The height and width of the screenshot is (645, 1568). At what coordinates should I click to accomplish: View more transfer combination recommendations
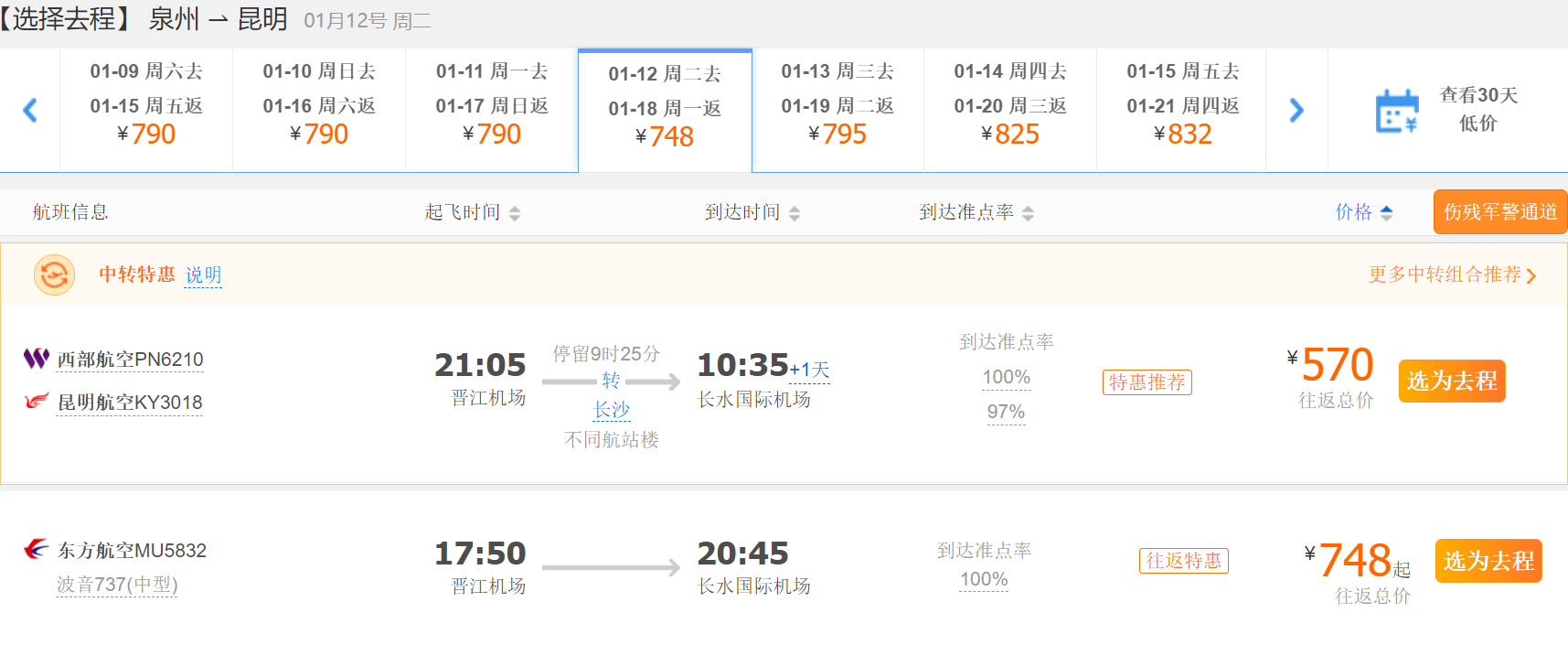[x=1451, y=274]
